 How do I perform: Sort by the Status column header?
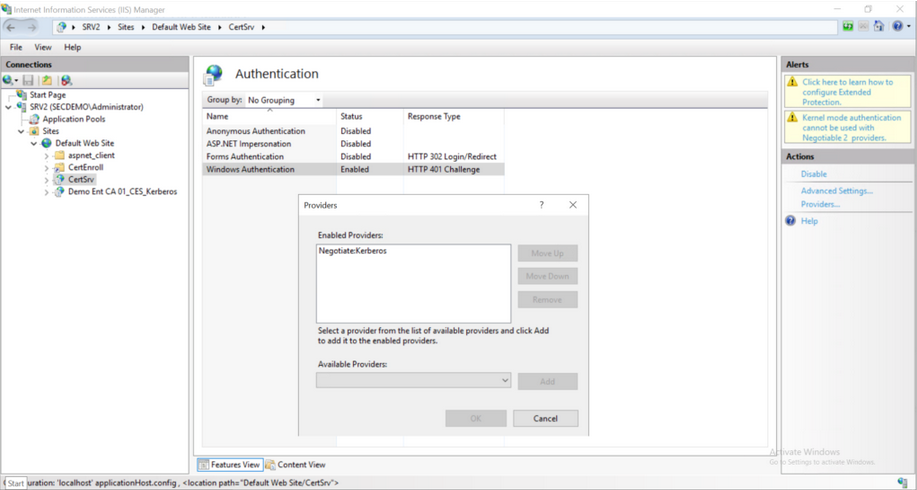pyautogui.click(x=370, y=116)
